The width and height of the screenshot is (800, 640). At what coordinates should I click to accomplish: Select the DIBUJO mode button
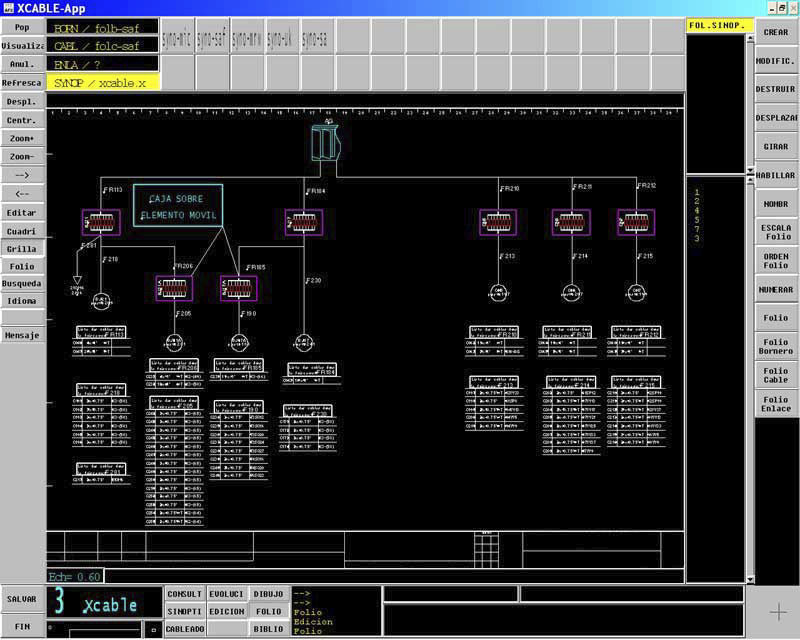[x=268, y=594]
